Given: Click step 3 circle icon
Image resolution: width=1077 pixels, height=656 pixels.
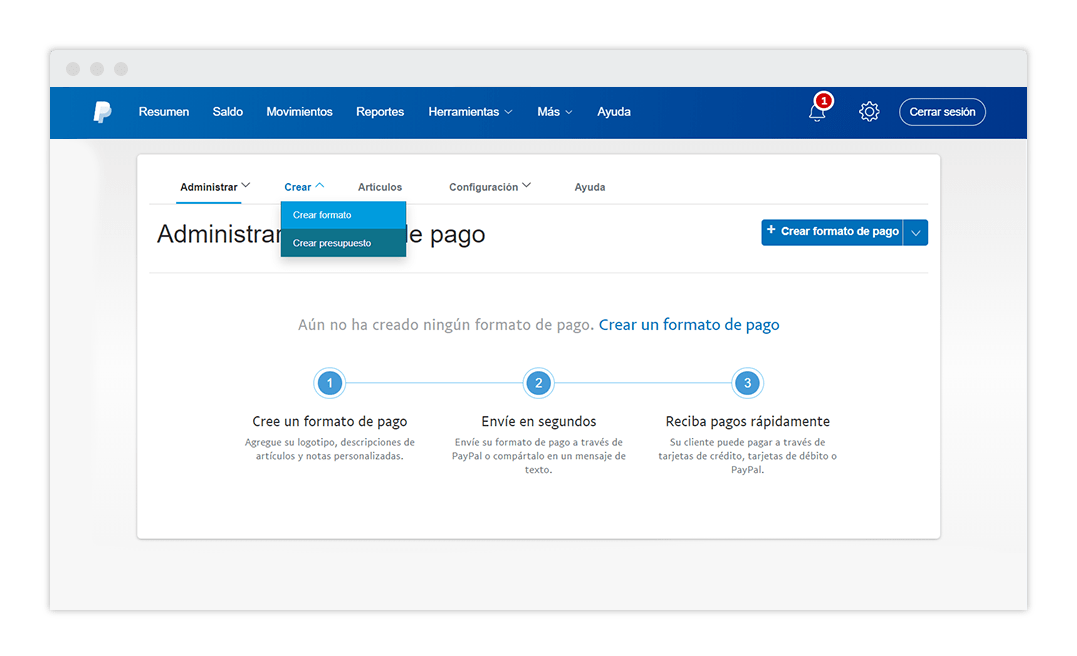Looking at the screenshot, I should click(x=747, y=383).
